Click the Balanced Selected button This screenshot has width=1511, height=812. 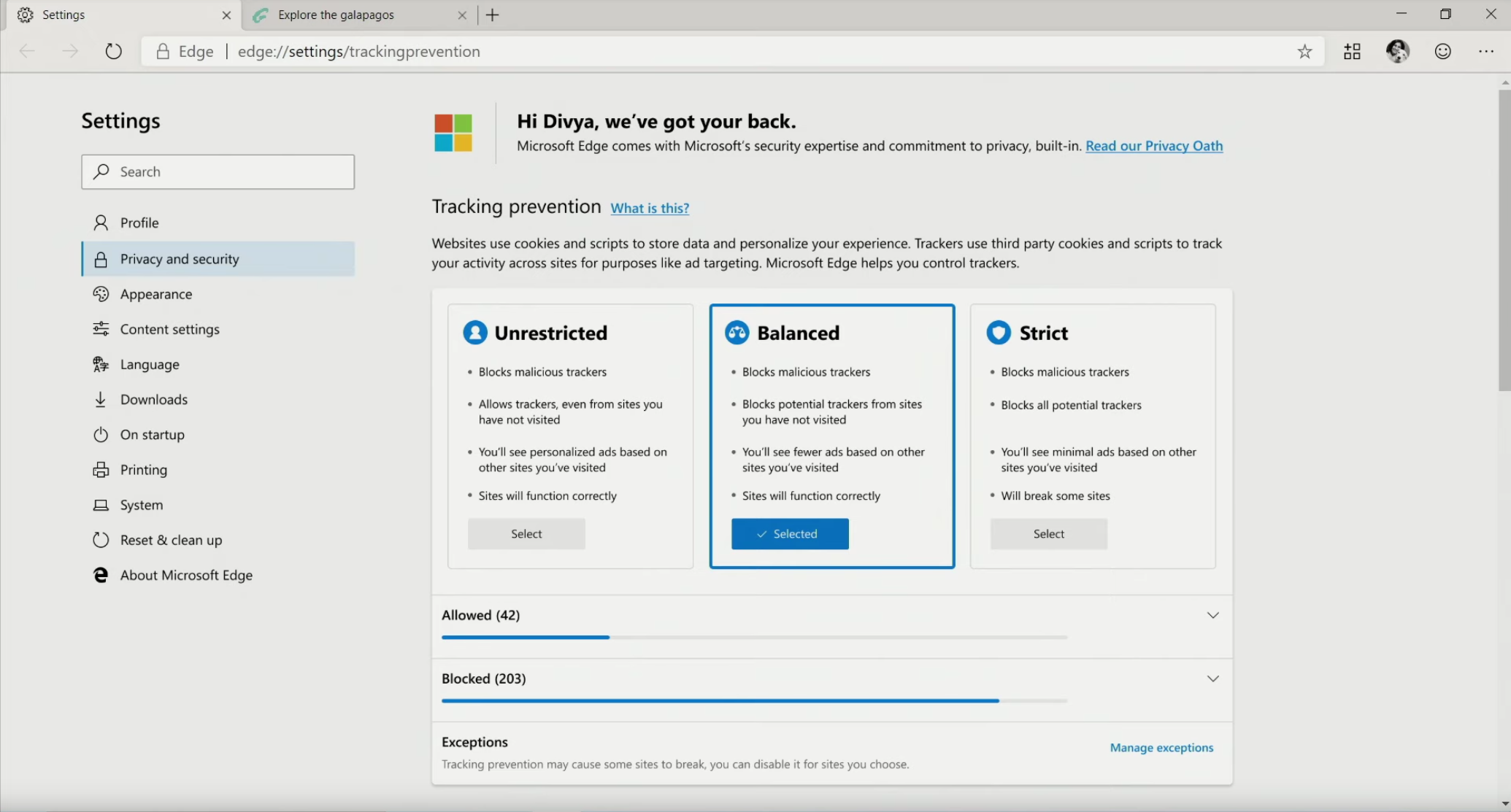click(790, 534)
